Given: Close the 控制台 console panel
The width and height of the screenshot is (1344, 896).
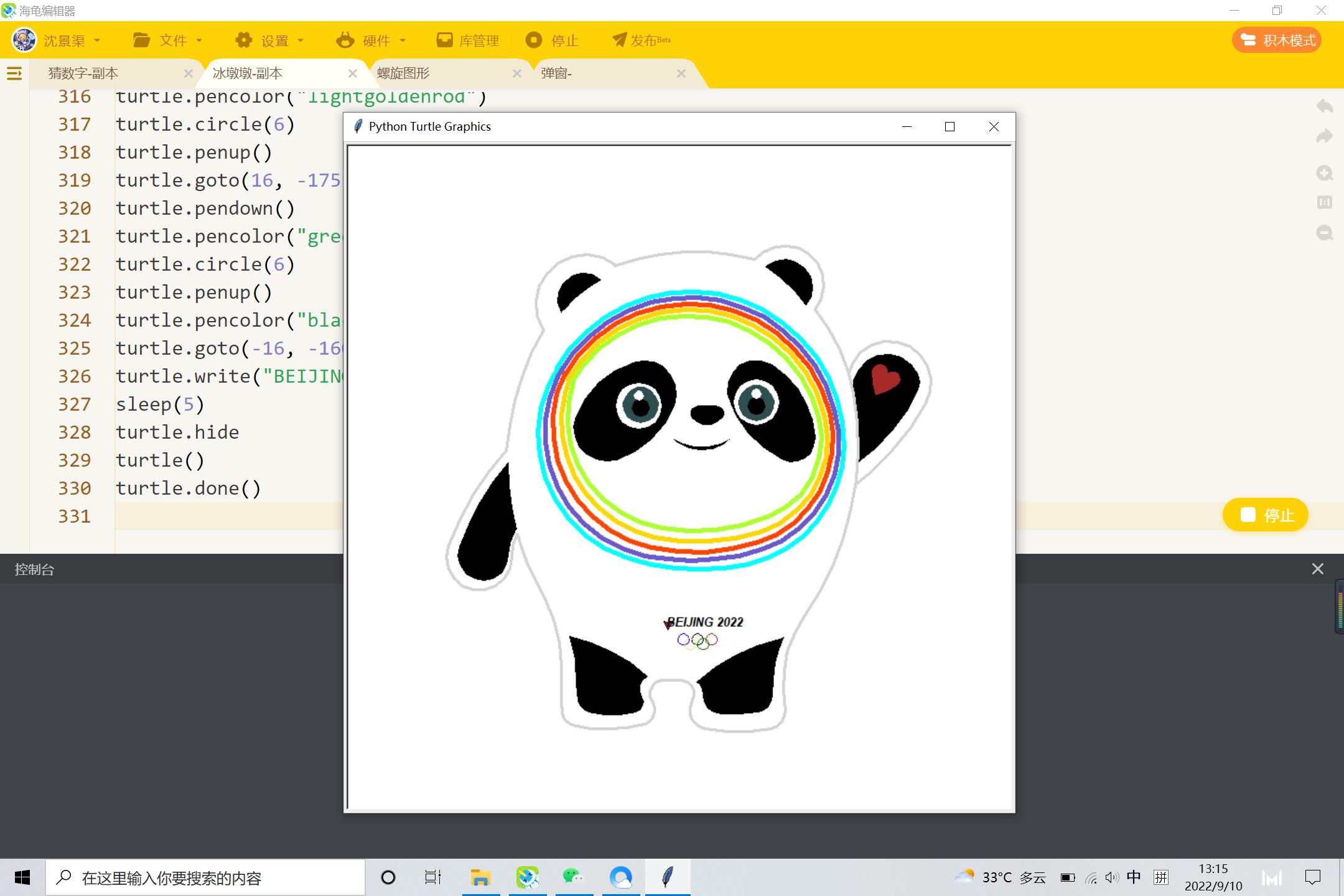Looking at the screenshot, I should (1318, 569).
